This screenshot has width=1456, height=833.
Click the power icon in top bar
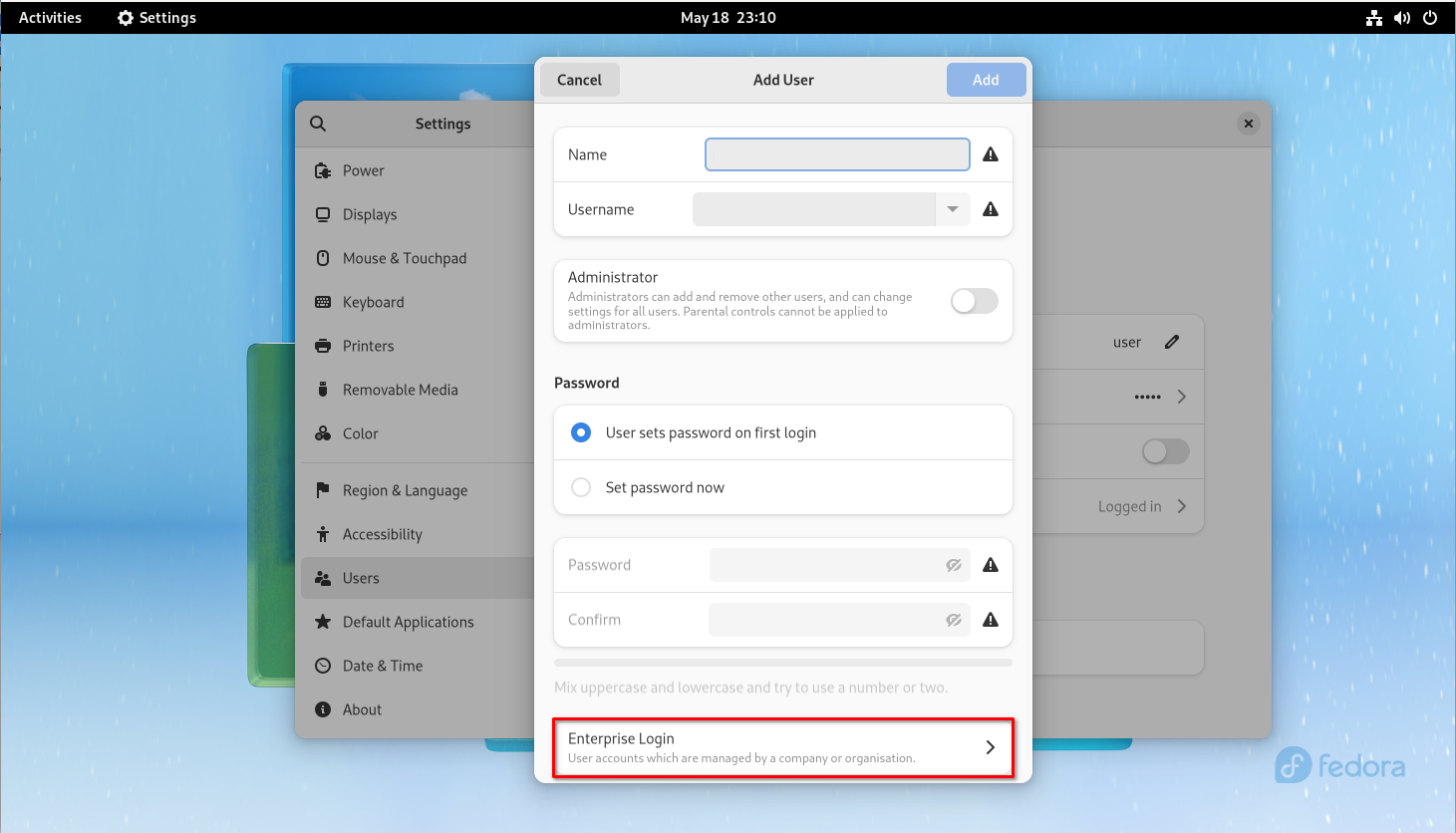1430,18
